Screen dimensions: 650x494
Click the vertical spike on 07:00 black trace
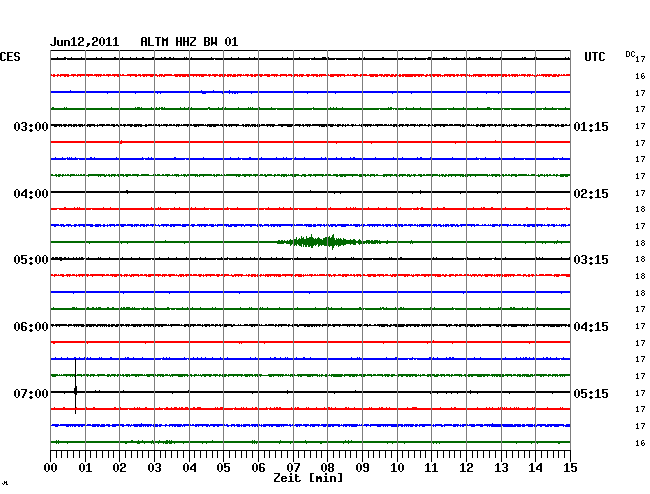75,386
